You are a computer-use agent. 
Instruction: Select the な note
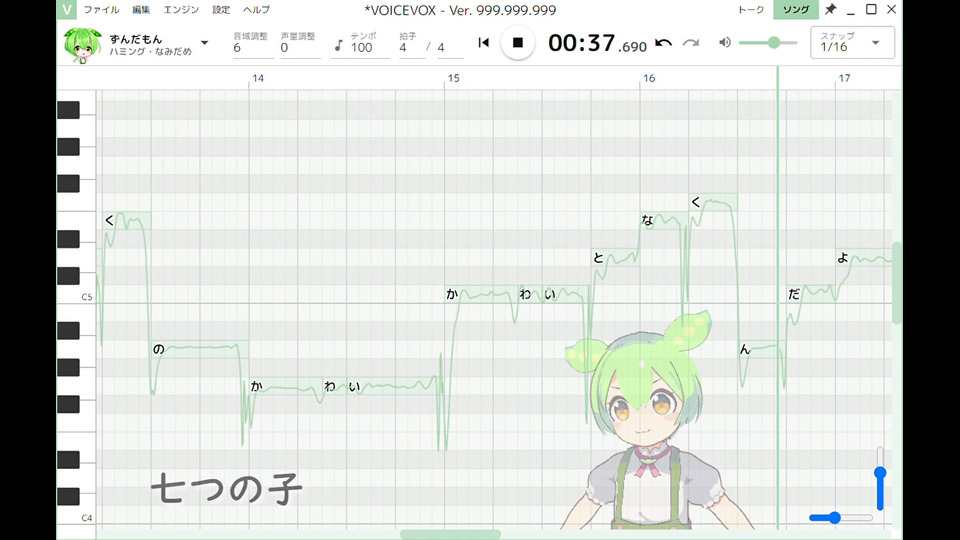click(x=664, y=220)
